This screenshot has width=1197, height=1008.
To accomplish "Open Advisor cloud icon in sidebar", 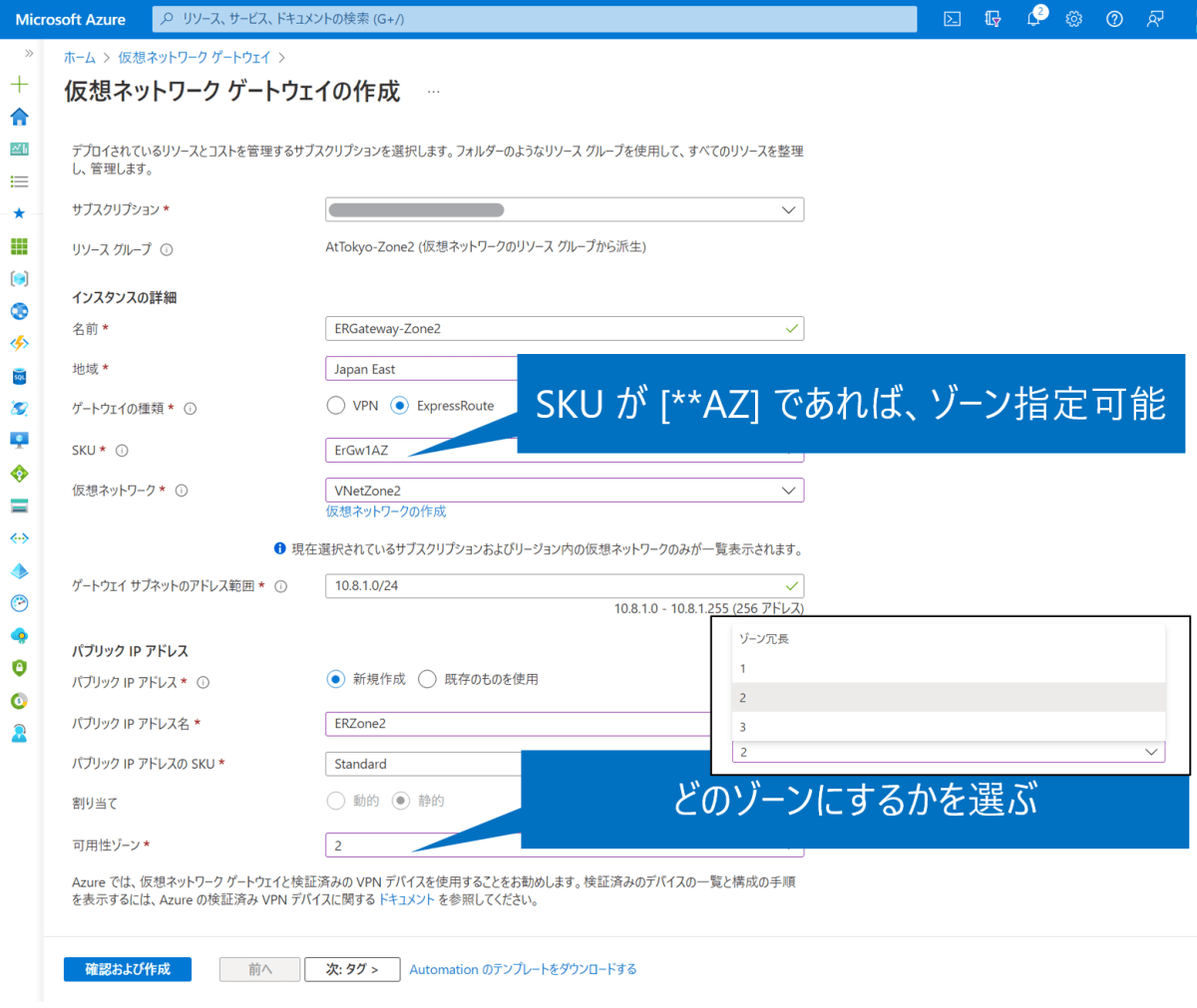I will click(19, 636).
